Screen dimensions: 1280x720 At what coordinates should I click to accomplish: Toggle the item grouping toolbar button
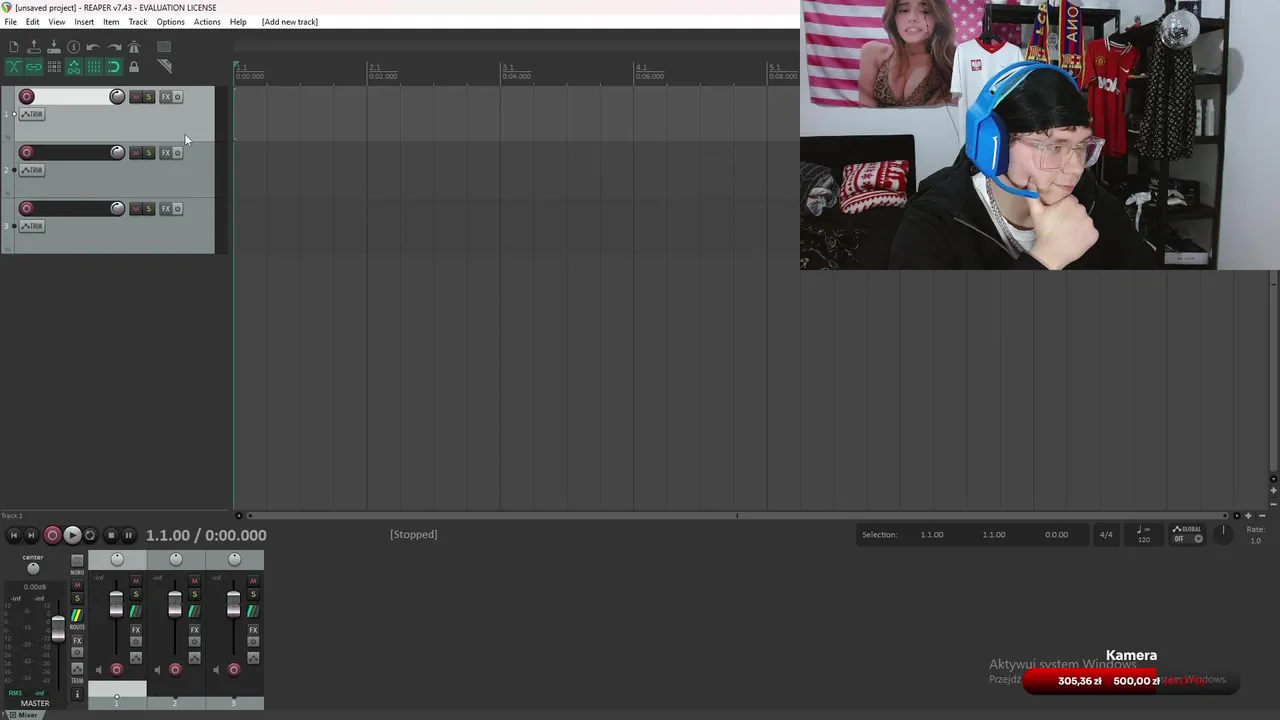34,66
